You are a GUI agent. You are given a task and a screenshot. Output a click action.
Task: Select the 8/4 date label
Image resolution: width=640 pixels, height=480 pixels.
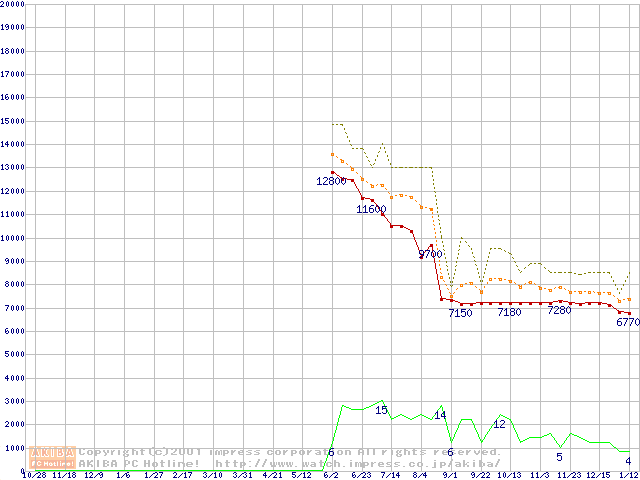[420, 476]
